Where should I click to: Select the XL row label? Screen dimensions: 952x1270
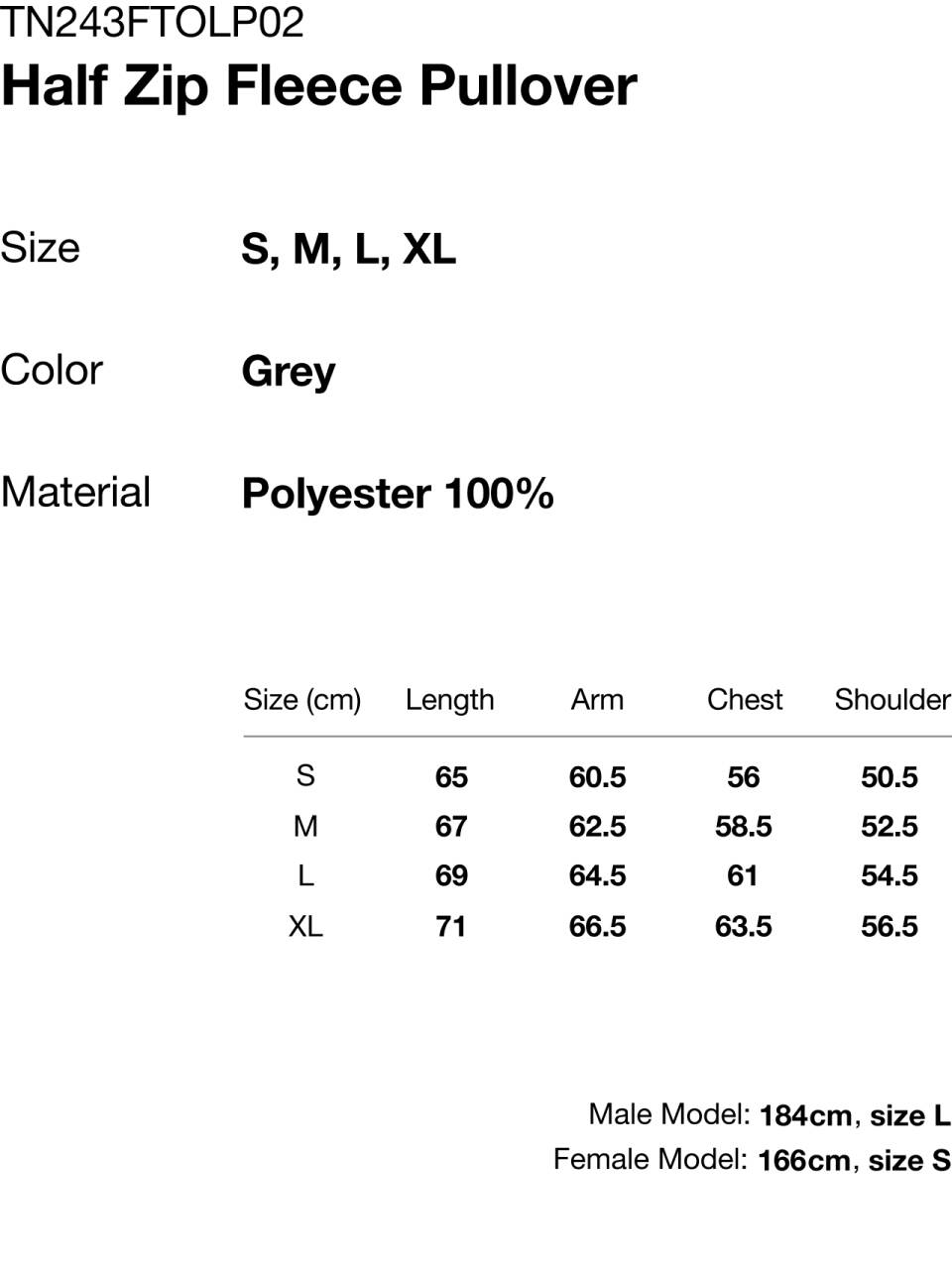[305, 926]
